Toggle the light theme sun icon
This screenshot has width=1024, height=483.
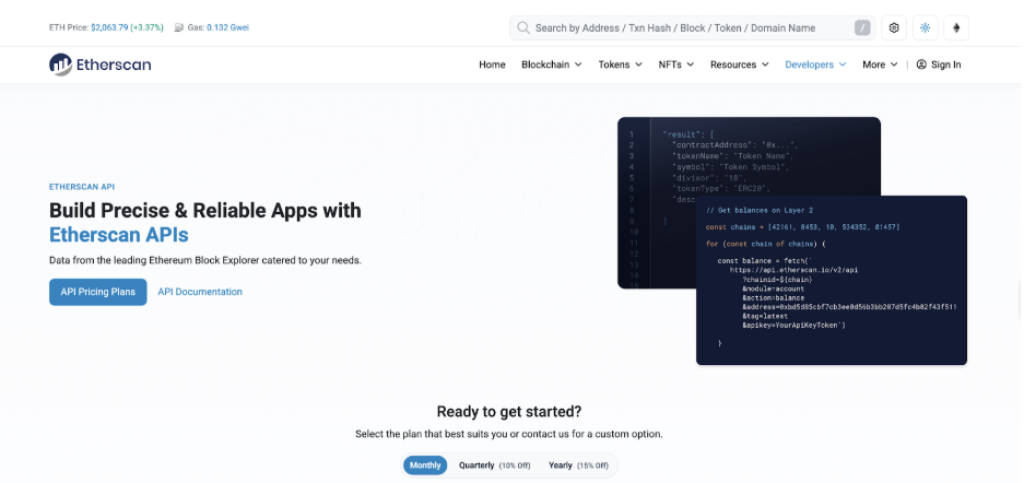click(925, 28)
